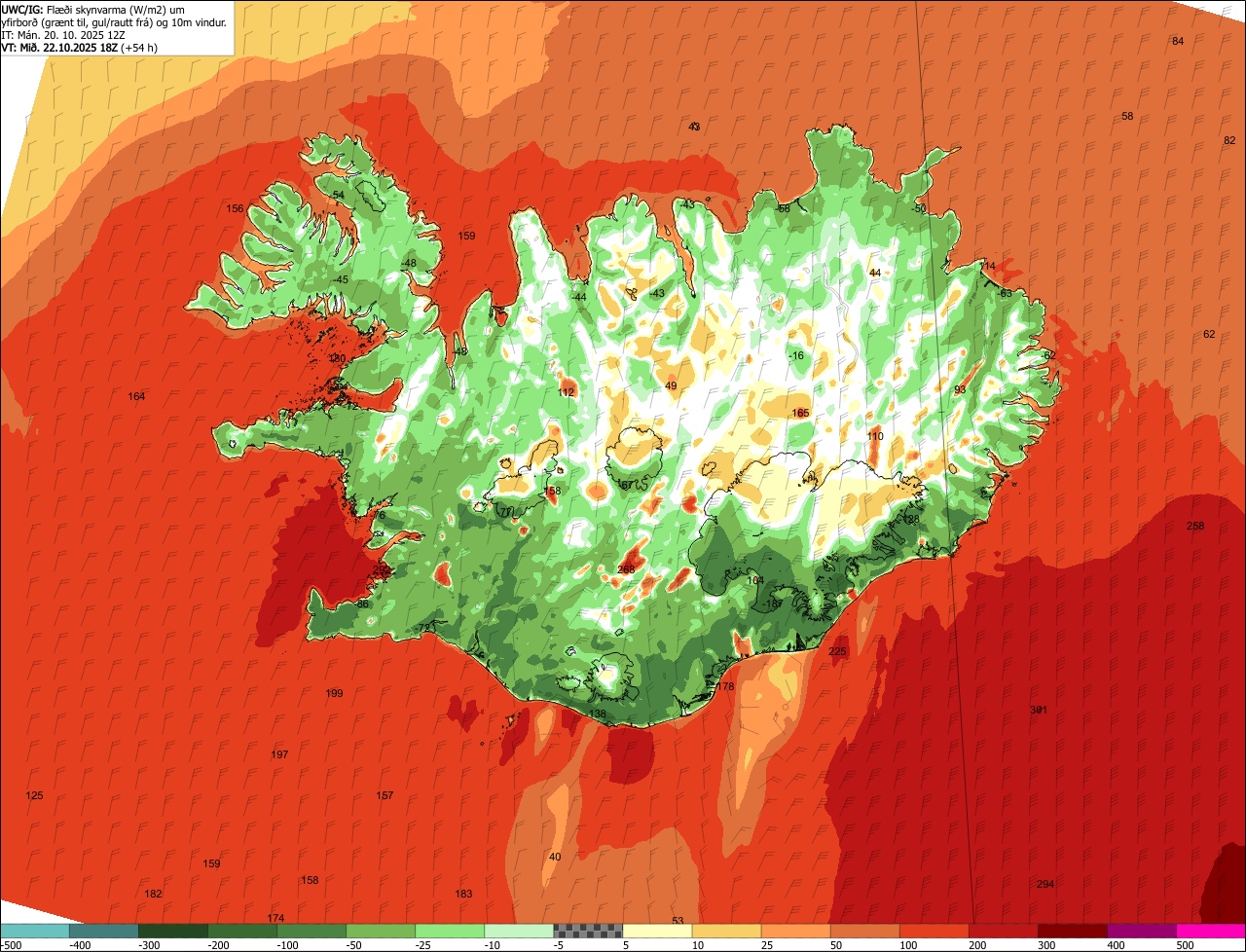Click the darkest green -300 to -200 legend swatch
This screenshot has width=1246, height=952.
point(173,931)
